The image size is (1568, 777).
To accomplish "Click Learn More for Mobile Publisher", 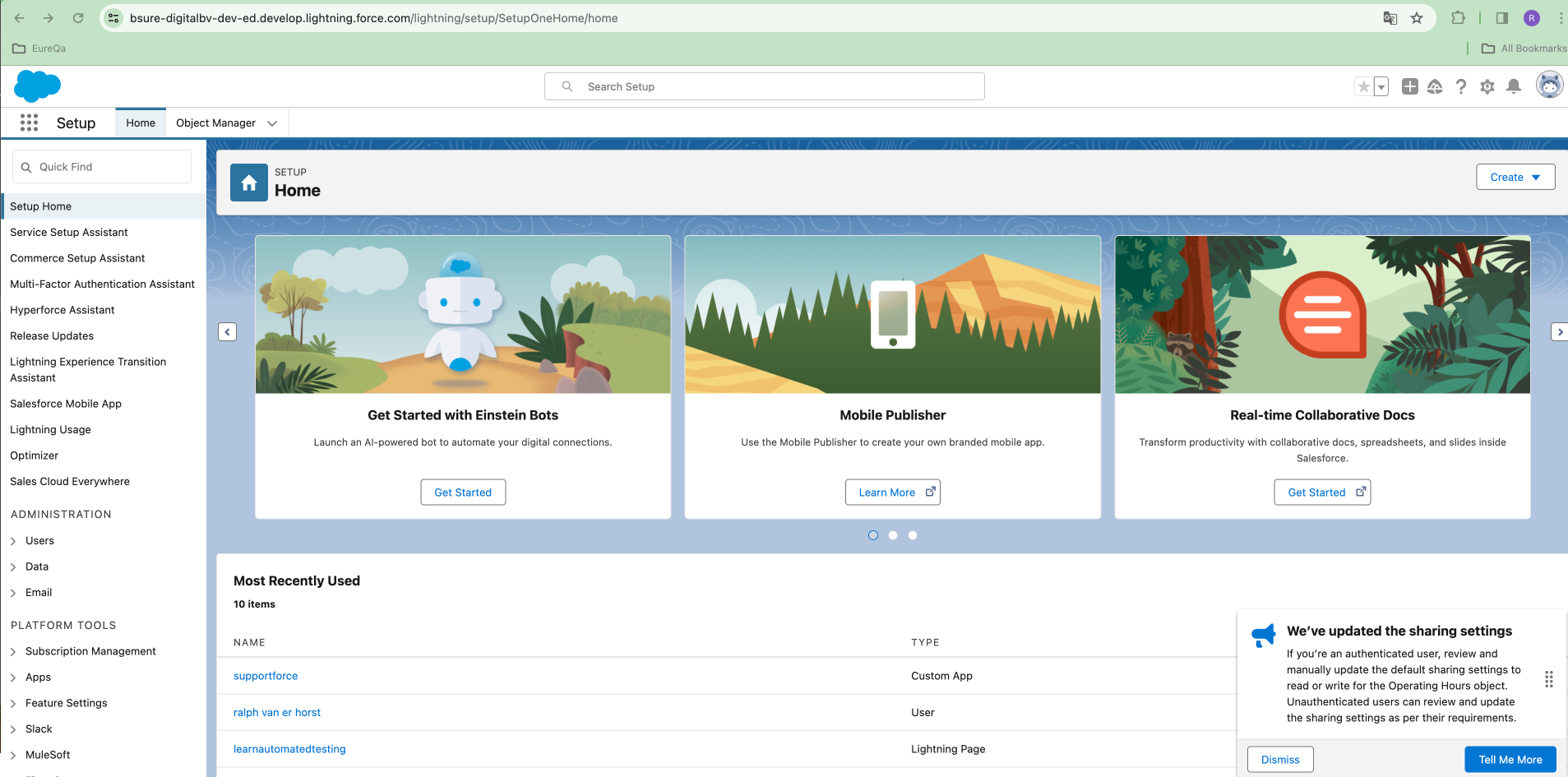I will 893,493.
